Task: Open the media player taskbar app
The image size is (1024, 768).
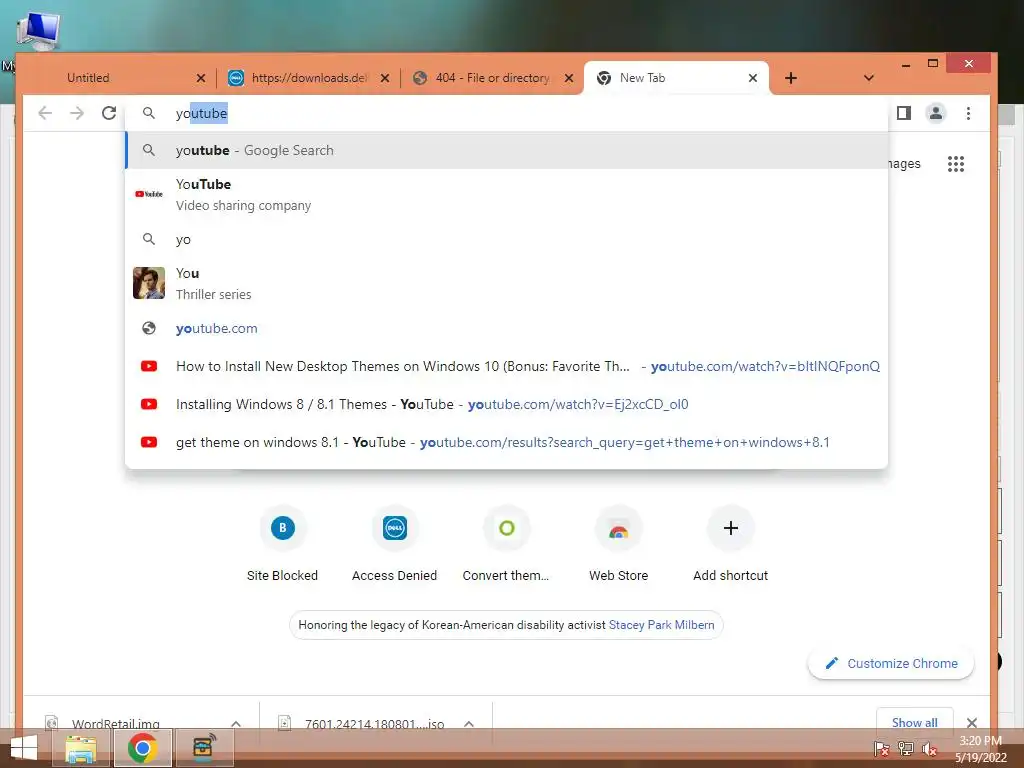Action: [204, 748]
